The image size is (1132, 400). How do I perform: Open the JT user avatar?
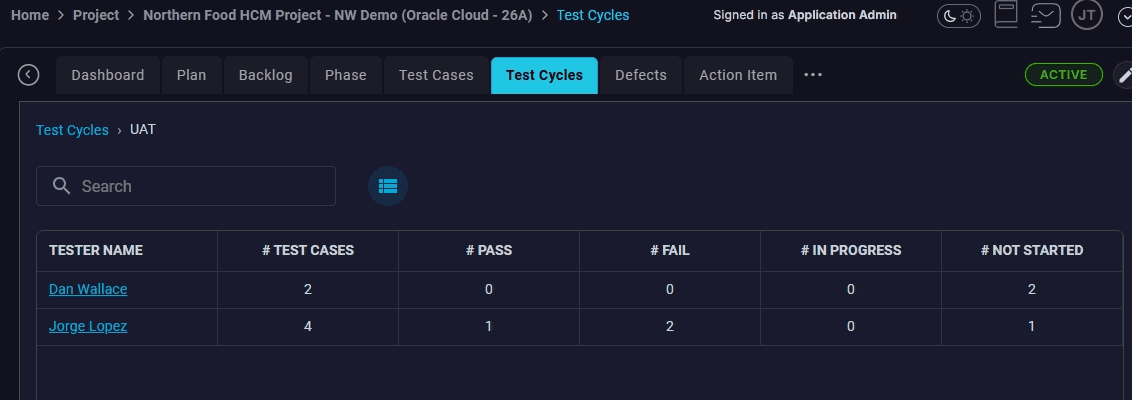[1087, 15]
